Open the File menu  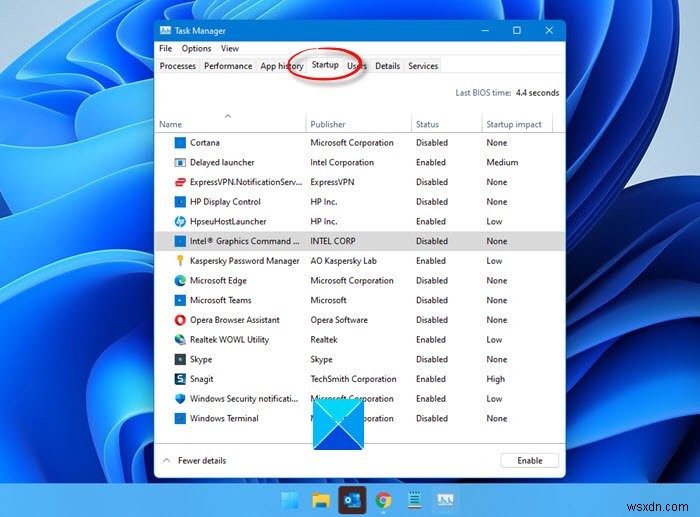pos(166,48)
